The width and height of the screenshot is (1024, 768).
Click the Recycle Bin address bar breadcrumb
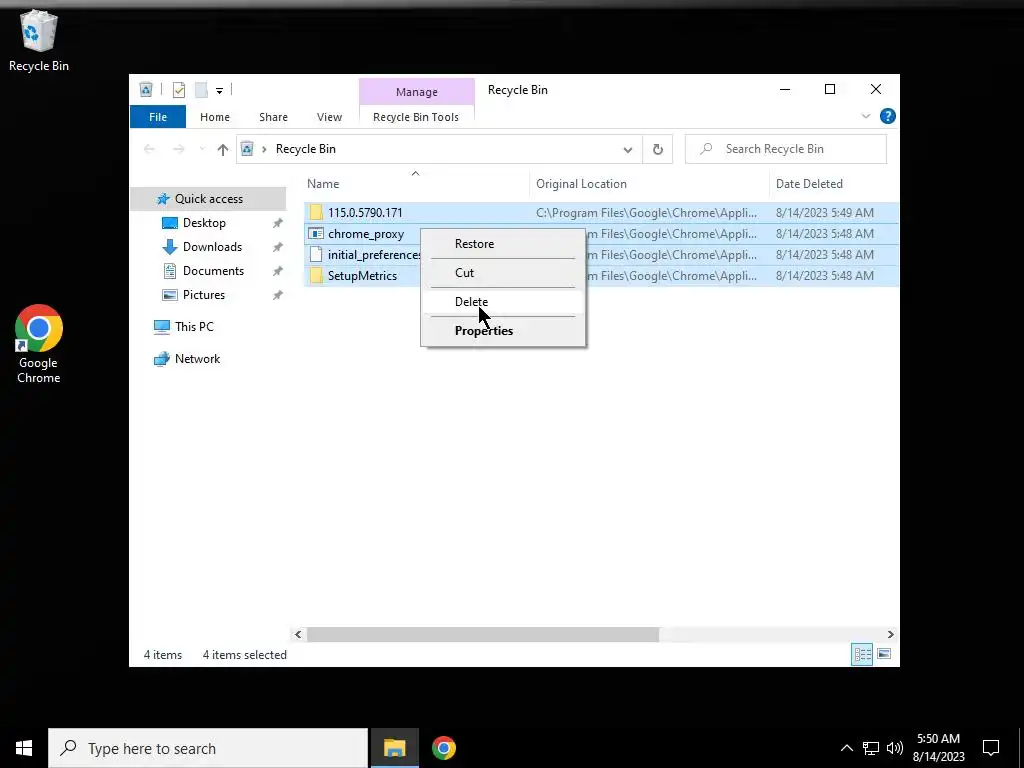pyautogui.click(x=306, y=149)
